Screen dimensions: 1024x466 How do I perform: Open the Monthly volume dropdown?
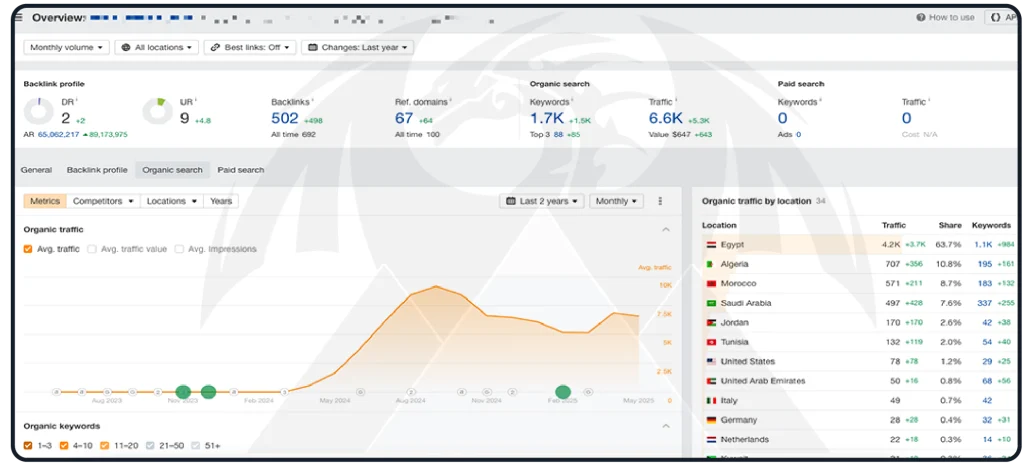(66, 47)
